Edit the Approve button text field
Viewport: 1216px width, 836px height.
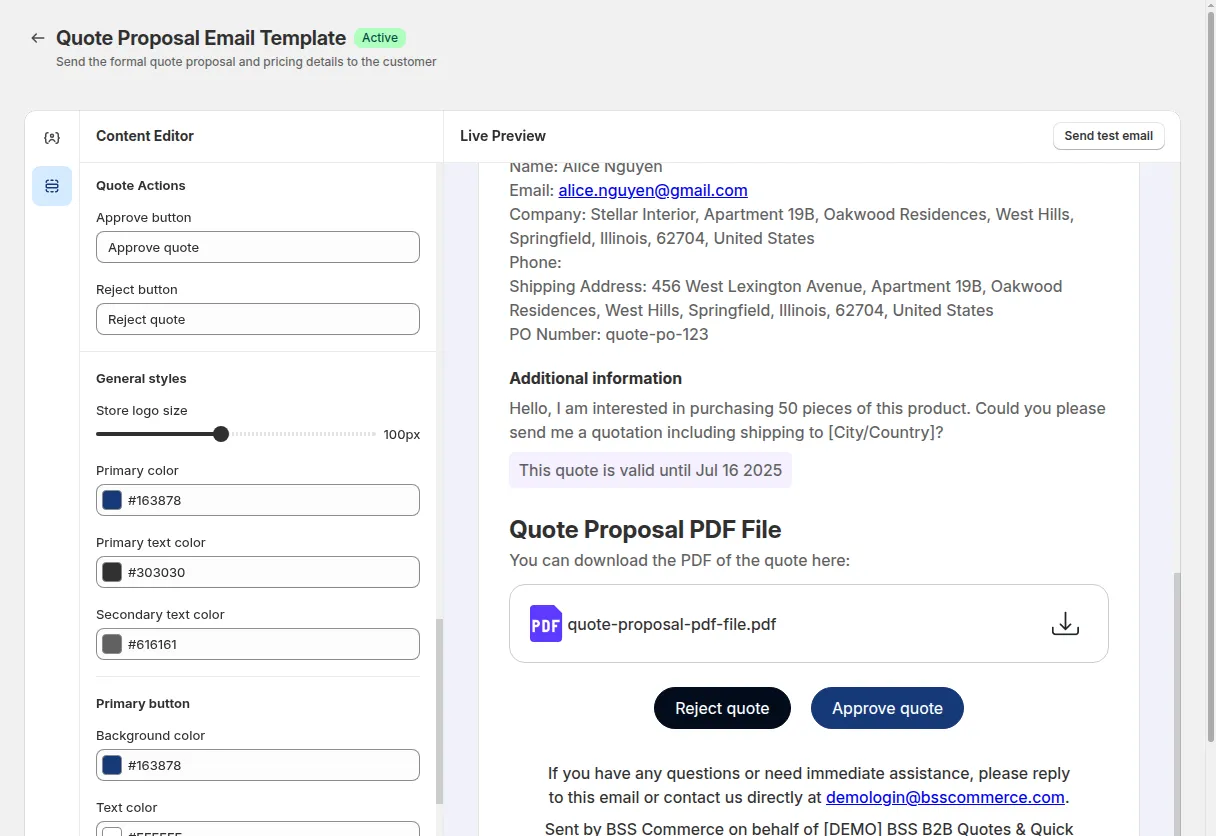pyautogui.click(x=258, y=247)
